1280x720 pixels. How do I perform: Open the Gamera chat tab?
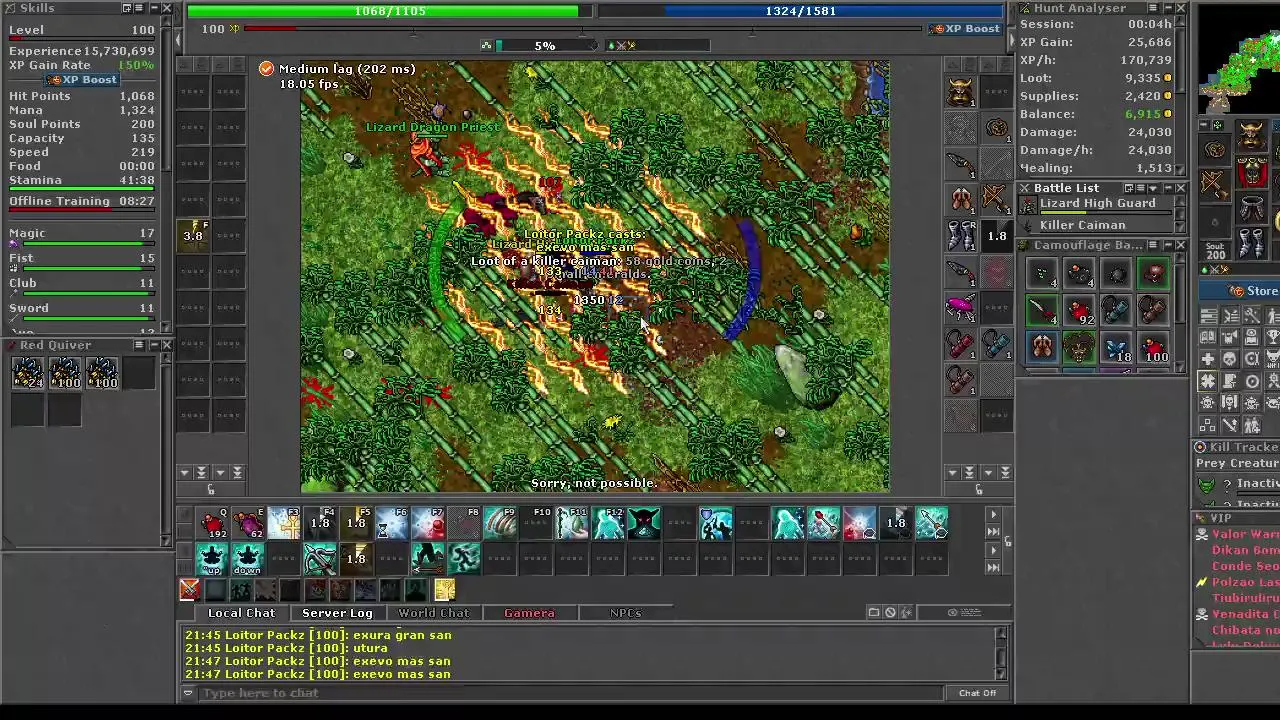pyautogui.click(x=529, y=613)
